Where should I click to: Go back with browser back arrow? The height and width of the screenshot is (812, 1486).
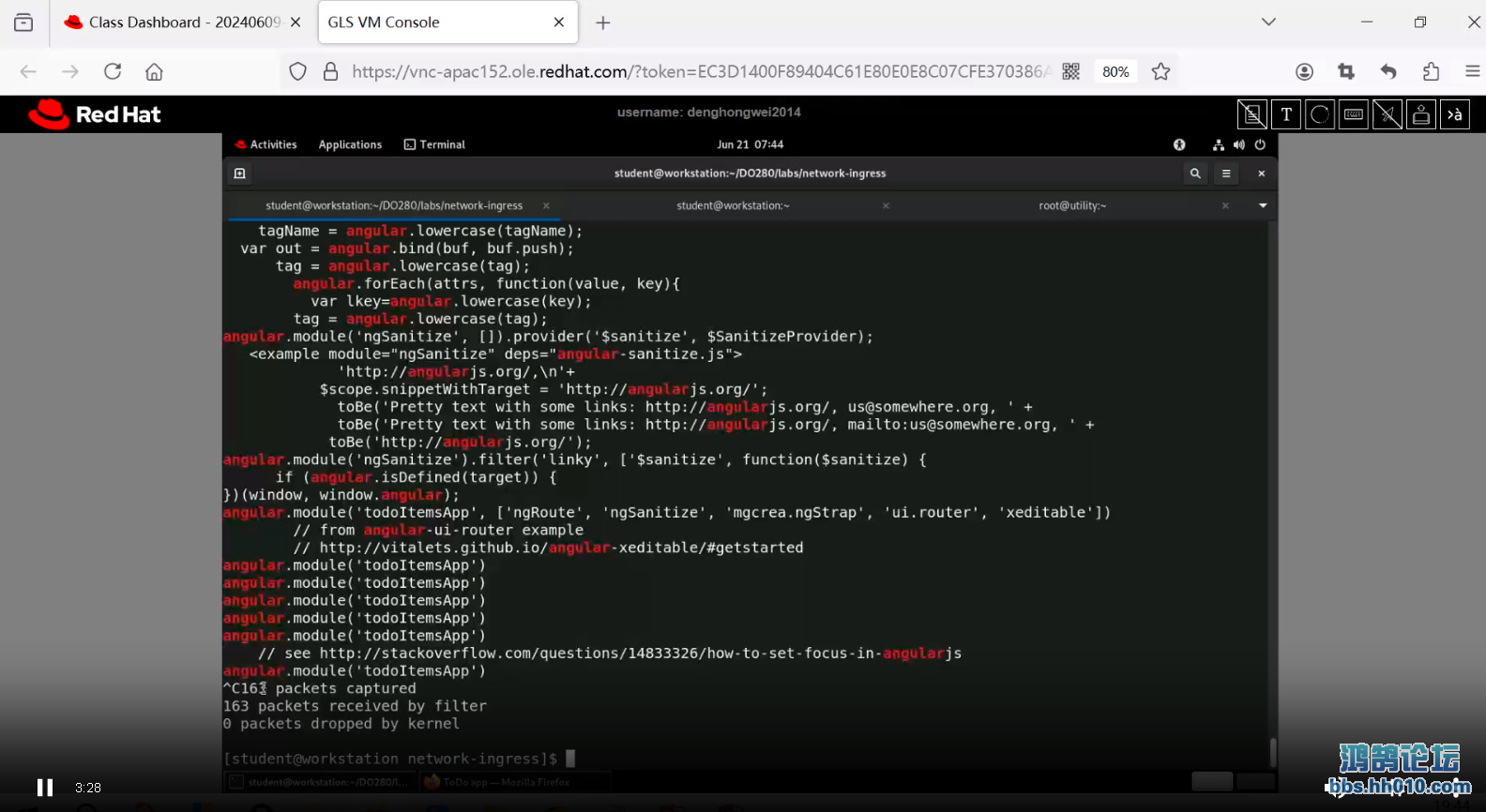tap(28, 71)
